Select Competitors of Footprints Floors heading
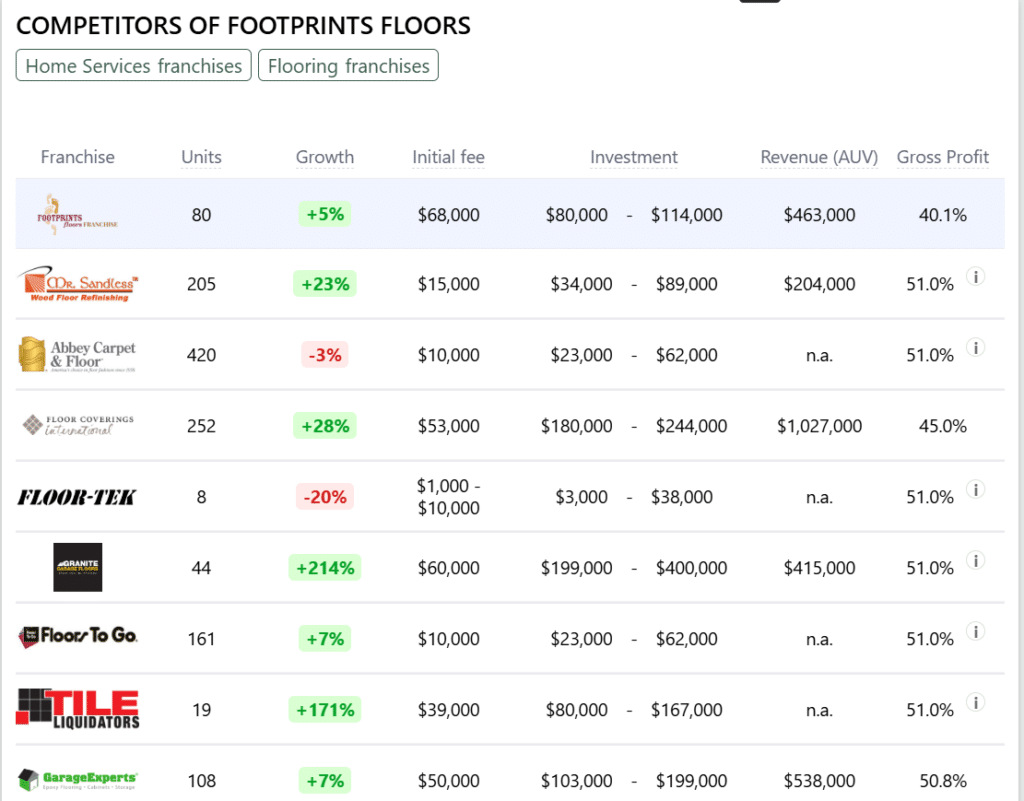The image size is (1024, 801). [x=243, y=25]
